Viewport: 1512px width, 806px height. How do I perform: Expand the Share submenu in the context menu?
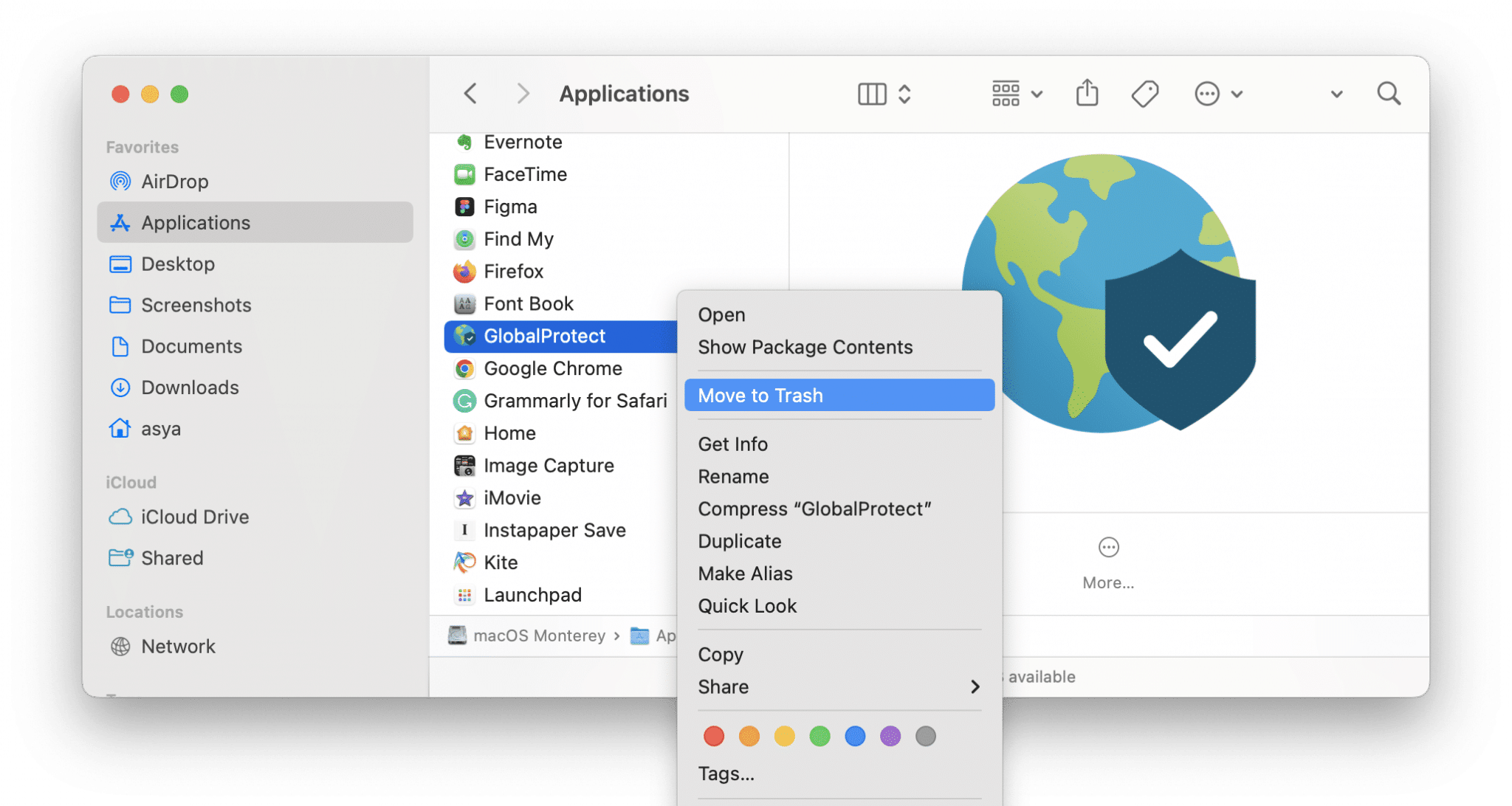point(975,686)
